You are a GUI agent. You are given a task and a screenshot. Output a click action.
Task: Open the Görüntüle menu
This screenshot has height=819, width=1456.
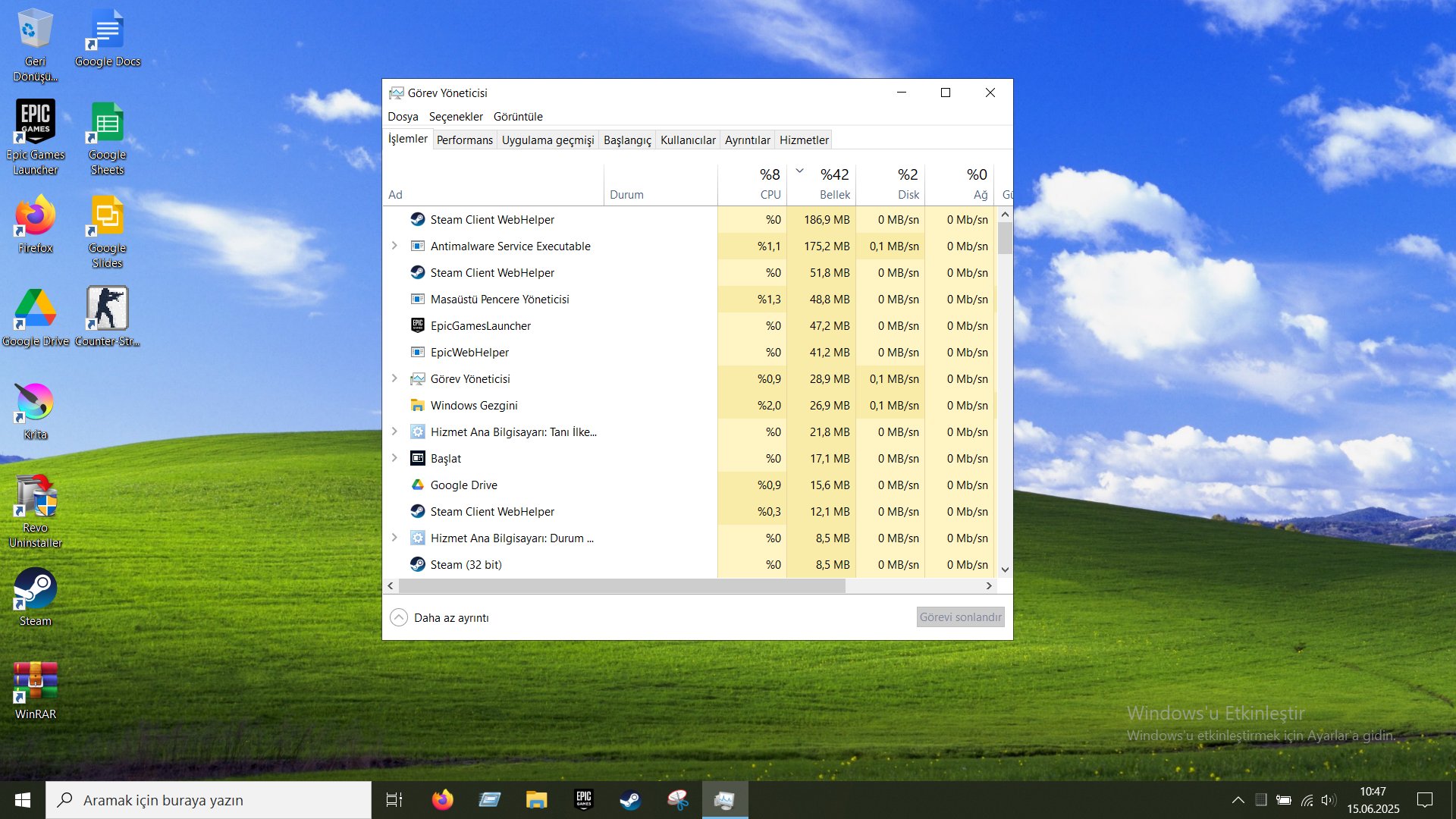518,117
